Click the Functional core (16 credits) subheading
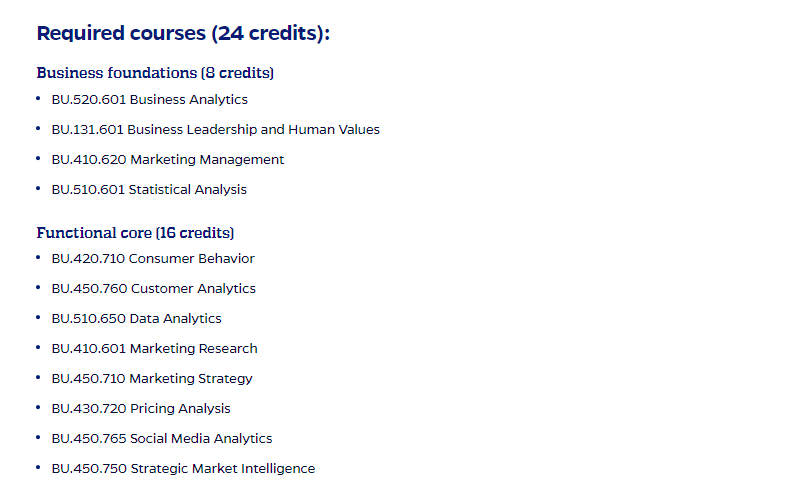 (x=135, y=233)
